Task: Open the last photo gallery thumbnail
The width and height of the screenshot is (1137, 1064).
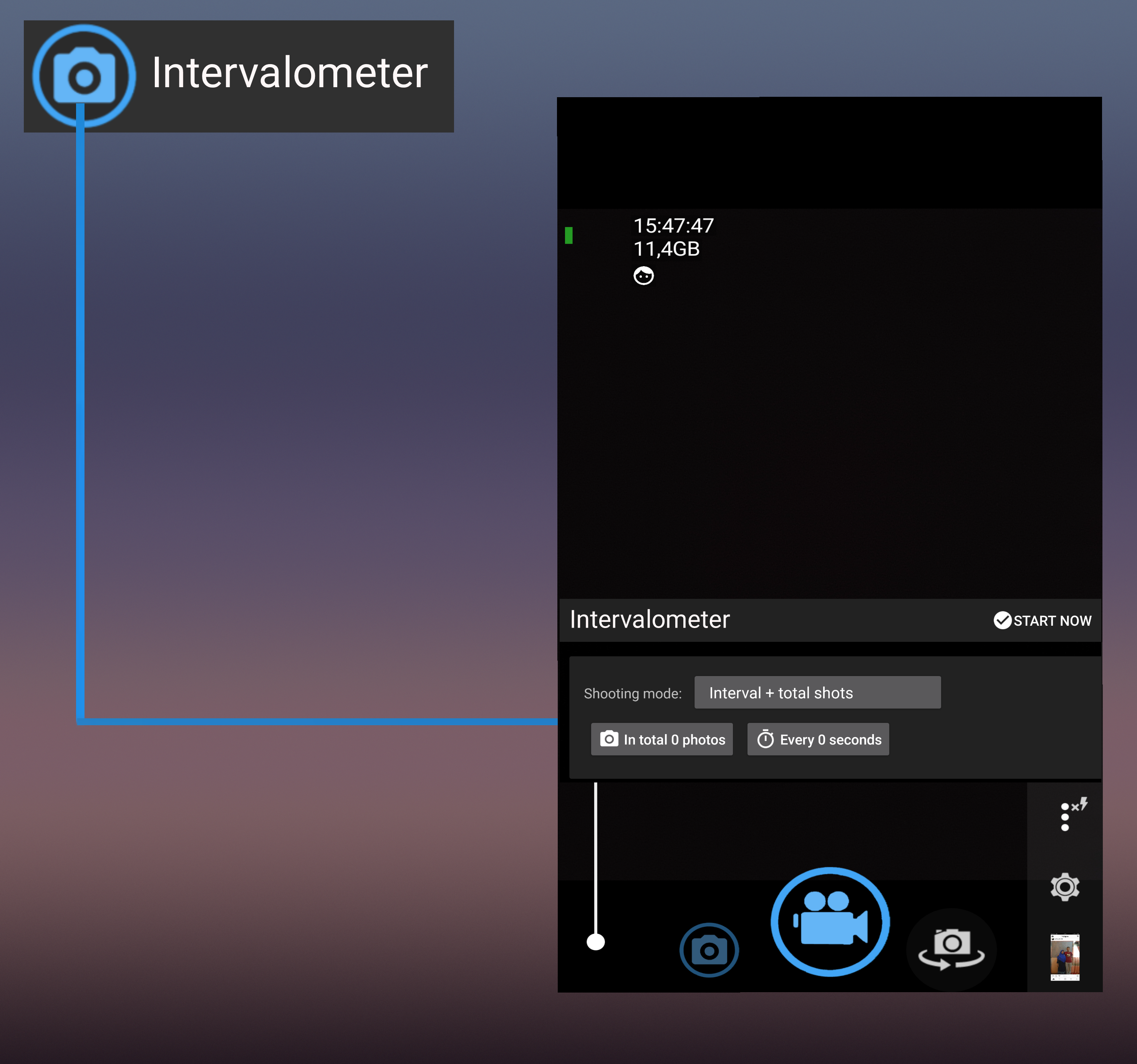Action: [x=1064, y=957]
